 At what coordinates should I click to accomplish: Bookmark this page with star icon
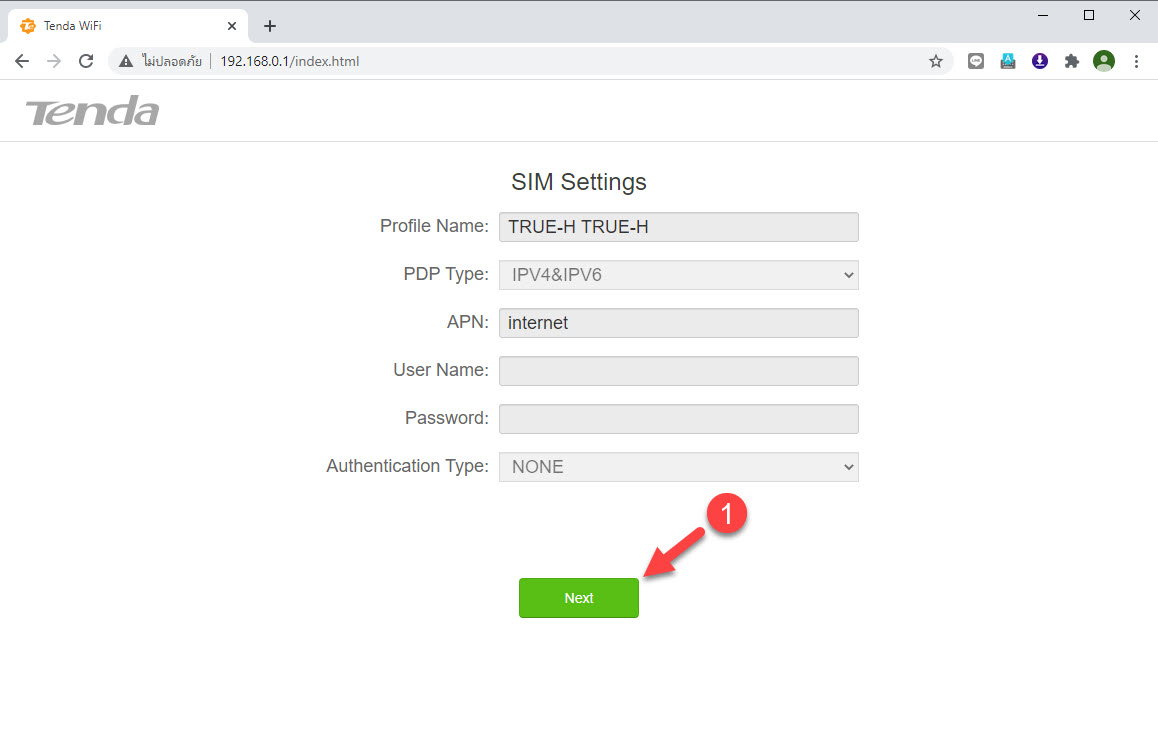tap(936, 61)
